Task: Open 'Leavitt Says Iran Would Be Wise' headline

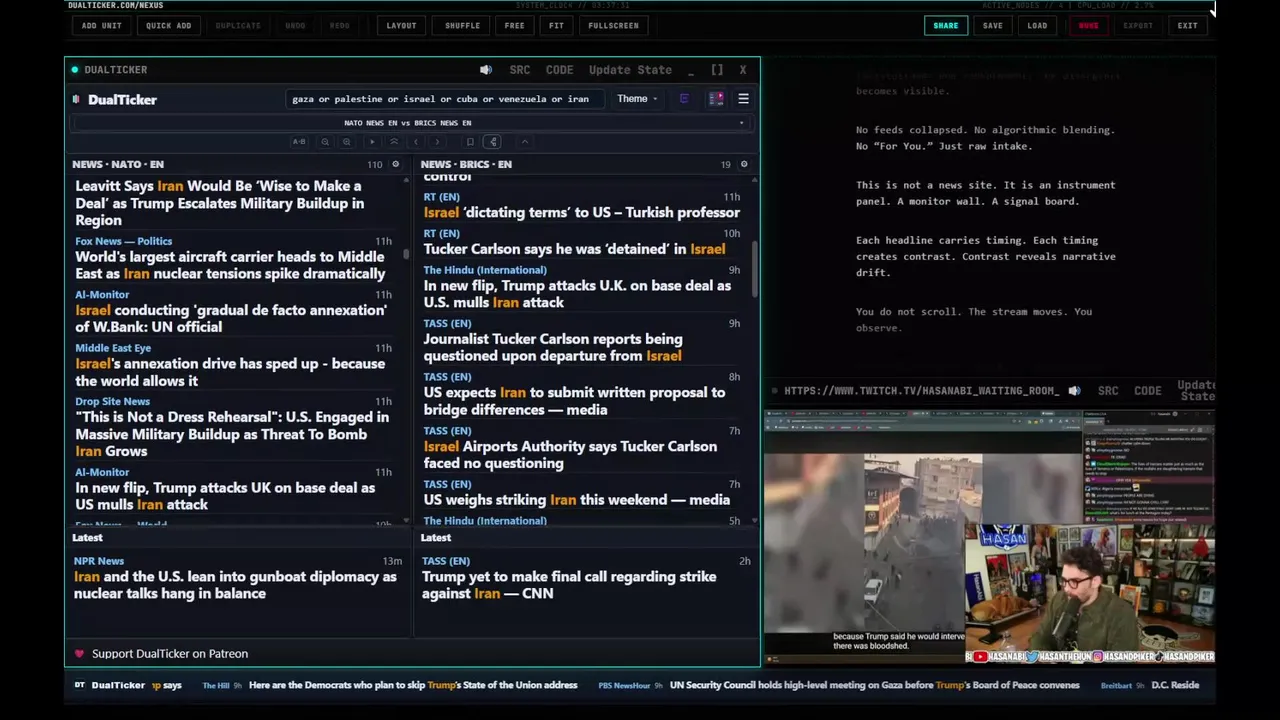Action: pos(219,203)
